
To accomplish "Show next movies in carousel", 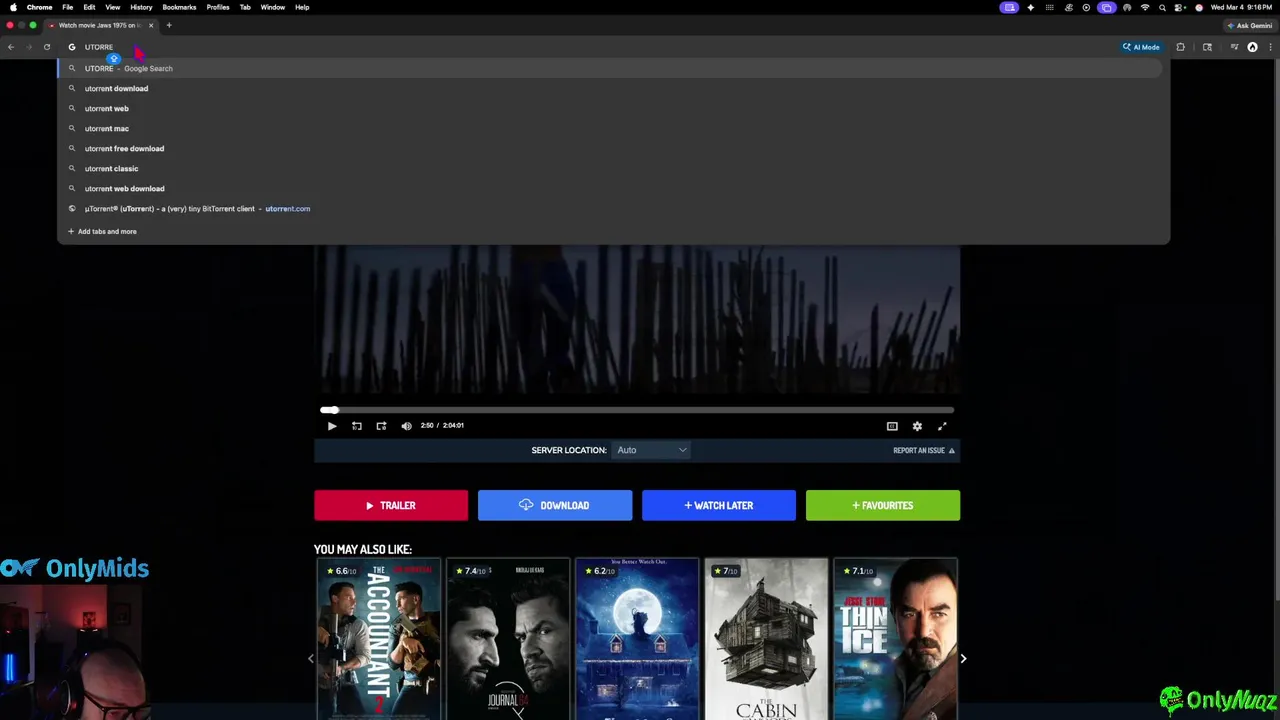I will click(963, 658).
